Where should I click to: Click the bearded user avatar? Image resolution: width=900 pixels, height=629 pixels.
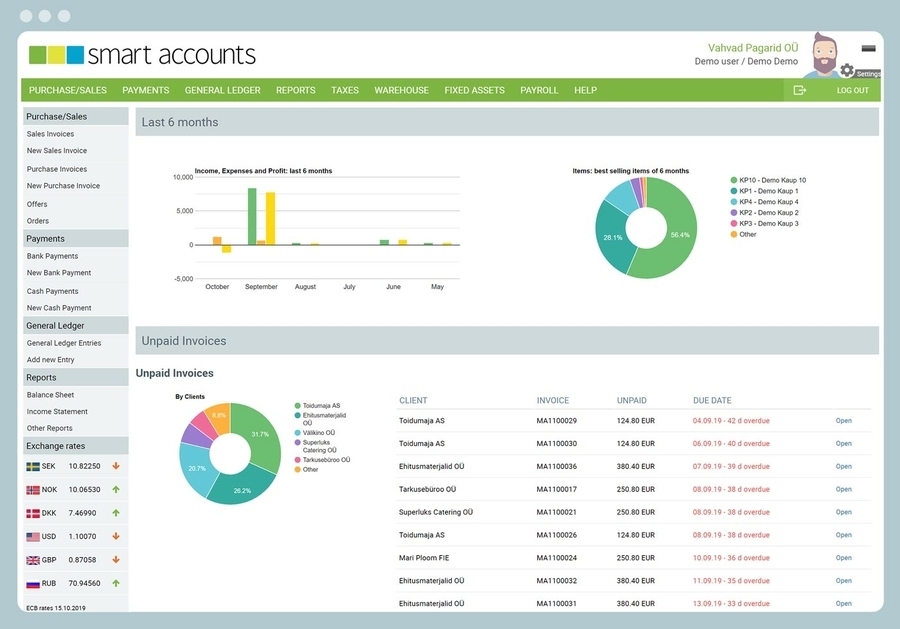click(824, 54)
